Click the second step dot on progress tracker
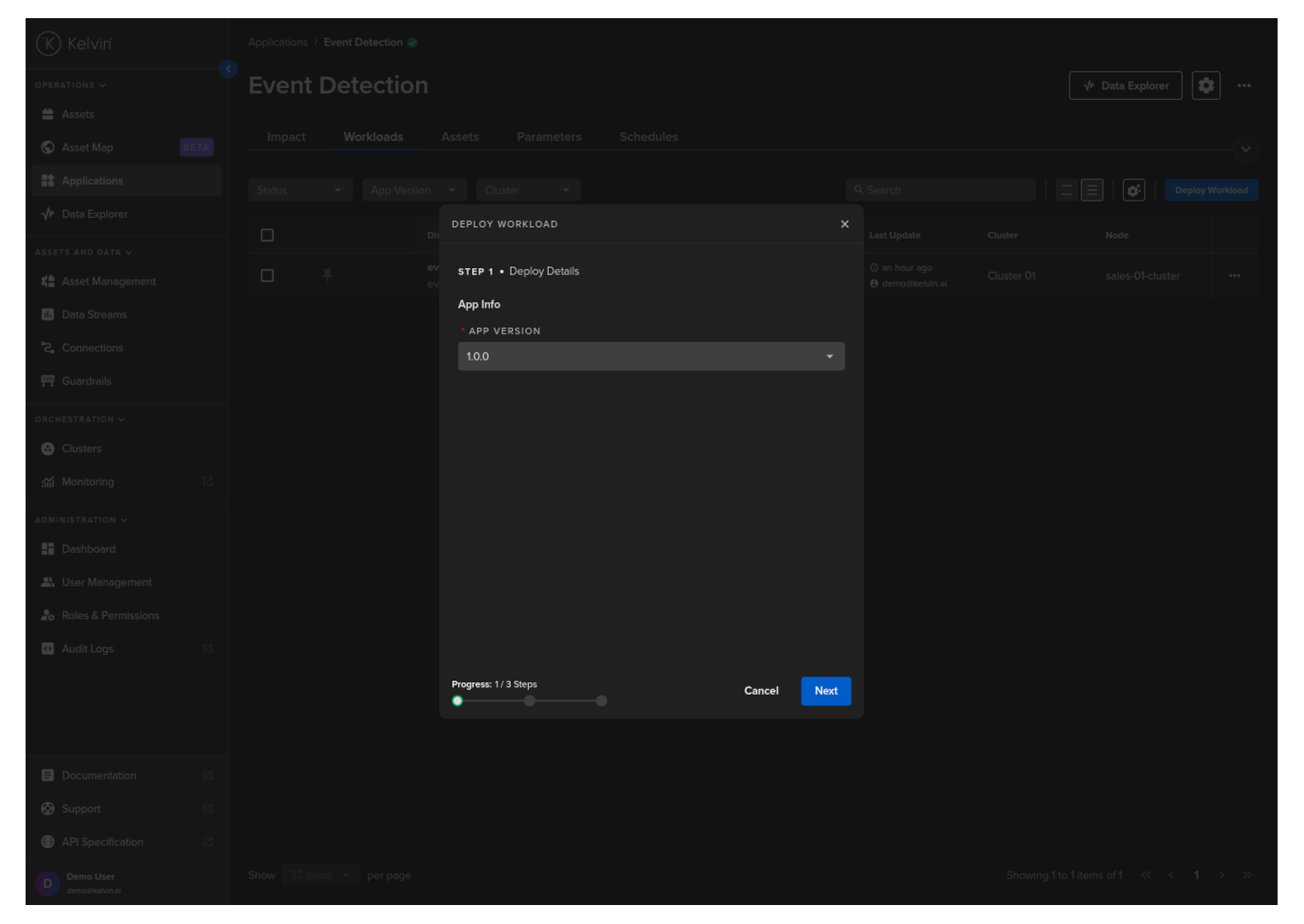This screenshot has height=924, width=1304. (x=530, y=701)
